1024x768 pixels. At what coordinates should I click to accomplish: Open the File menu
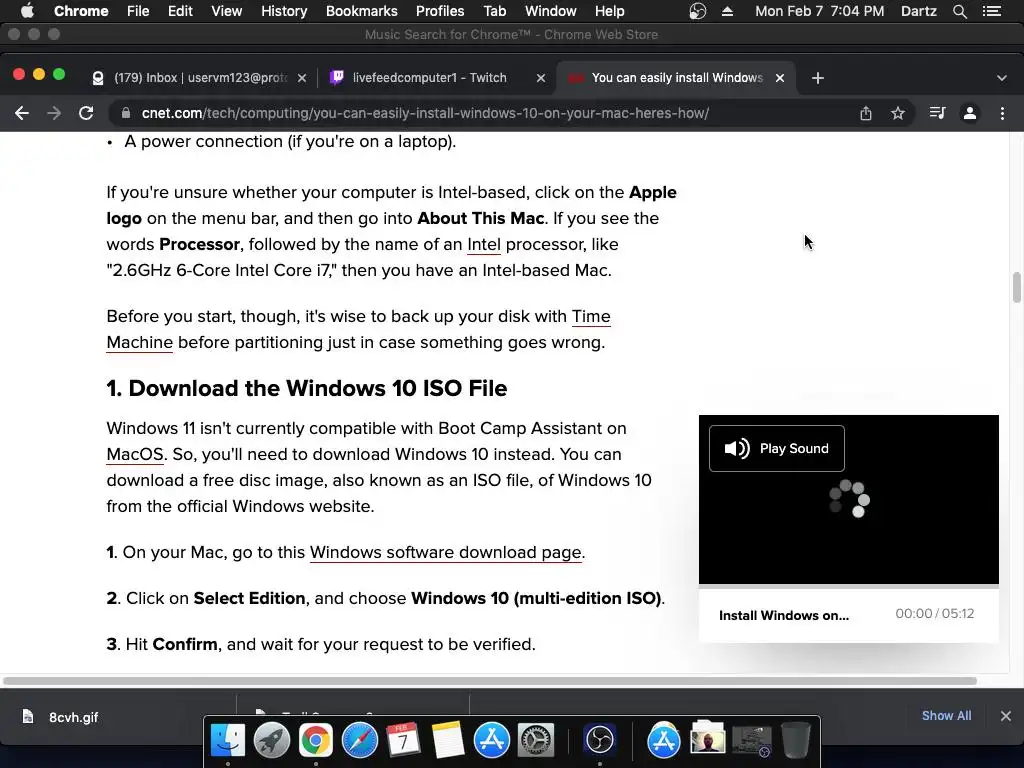[138, 11]
